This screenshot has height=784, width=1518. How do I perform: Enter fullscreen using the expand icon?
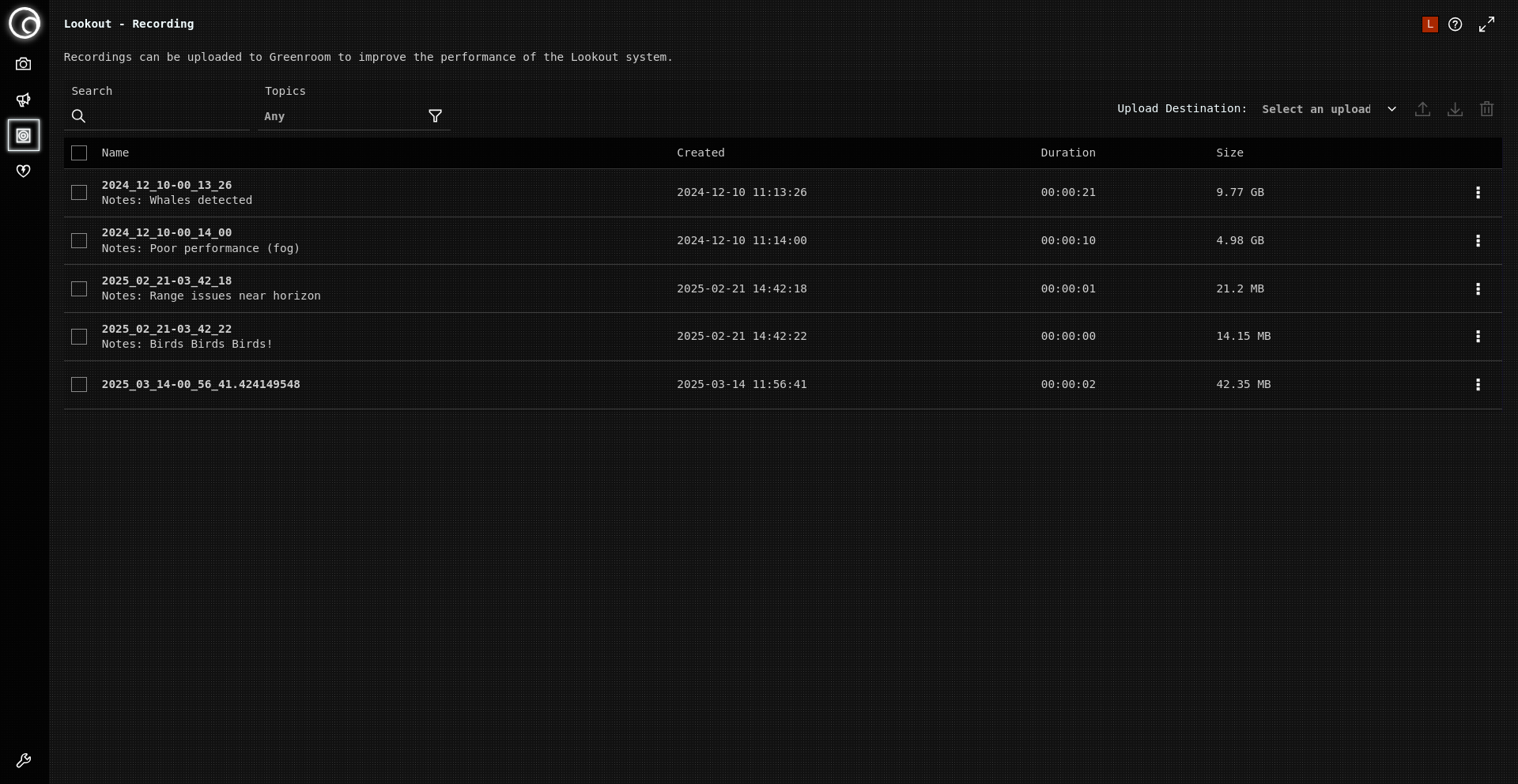1487,24
